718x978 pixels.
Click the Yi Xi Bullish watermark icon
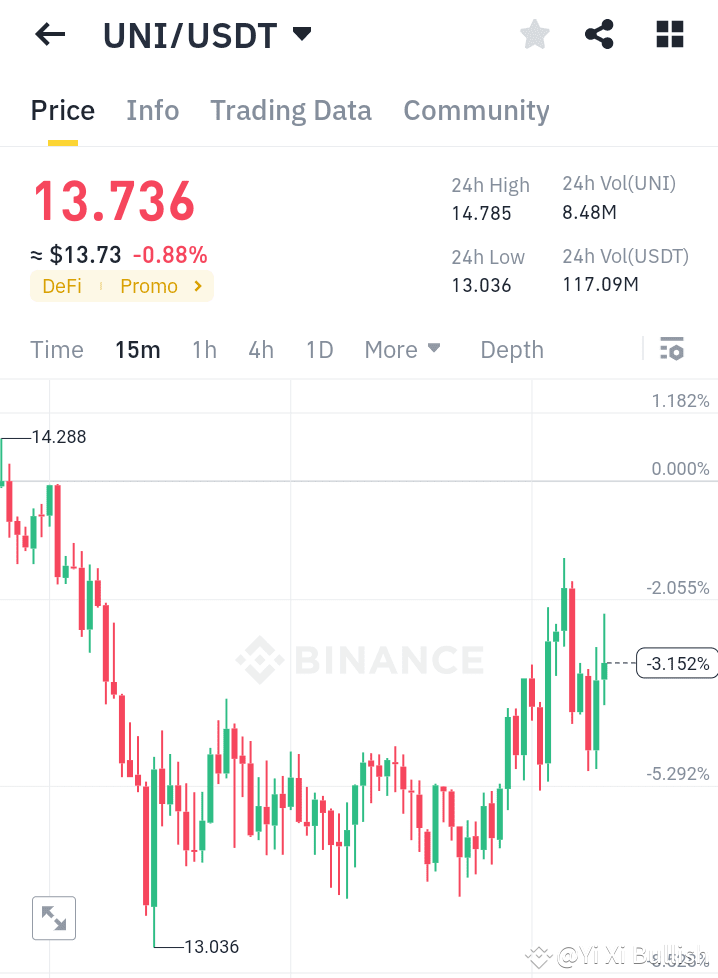[538, 958]
